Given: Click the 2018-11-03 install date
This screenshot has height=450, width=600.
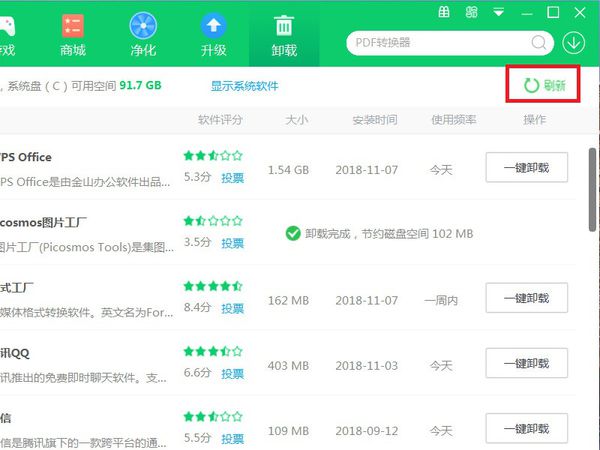Looking at the screenshot, I should point(367,366).
